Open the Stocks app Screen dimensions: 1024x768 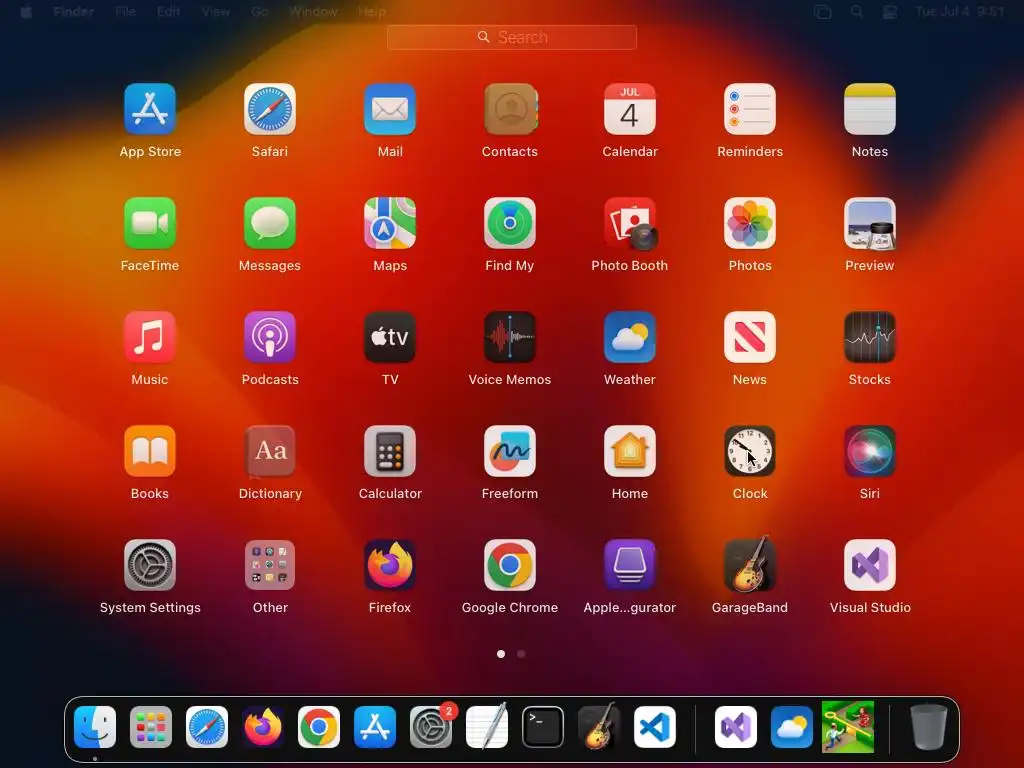tap(870, 337)
